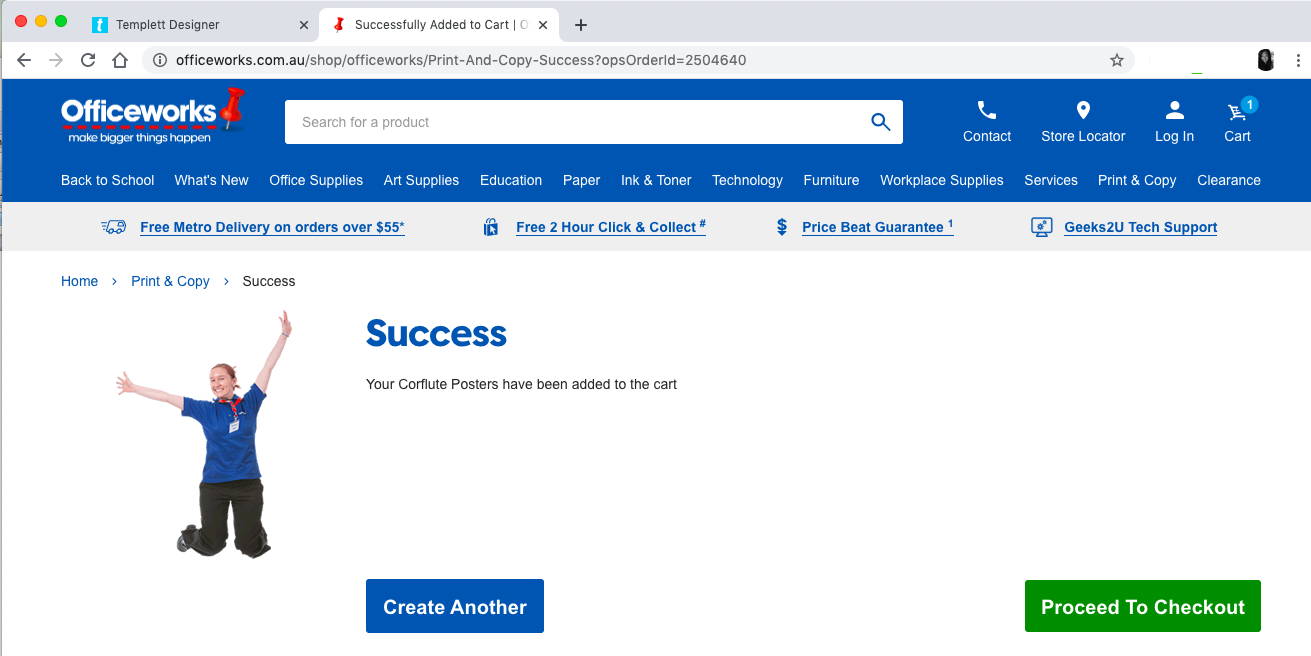Click the dollar sign icon

(x=782, y=227)
